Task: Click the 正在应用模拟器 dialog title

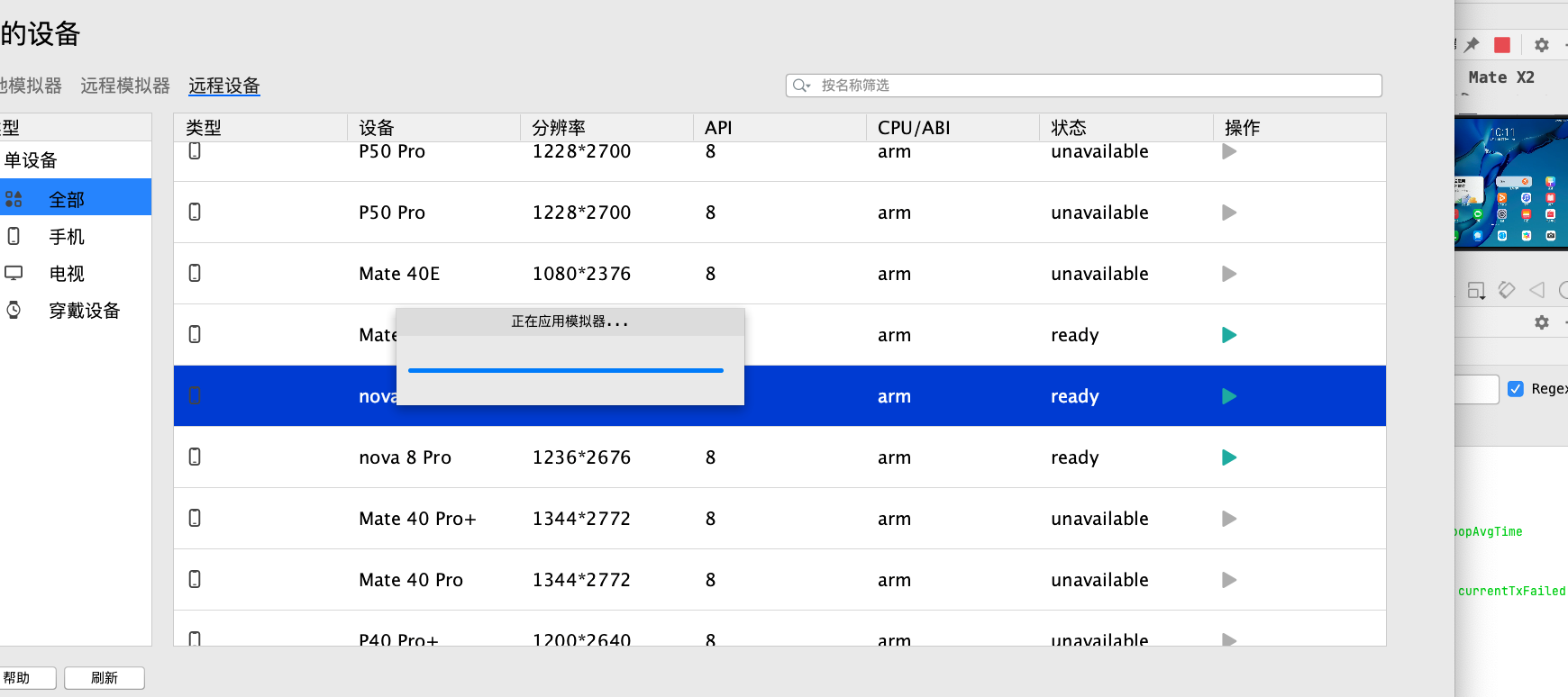Action: point(570,321)
